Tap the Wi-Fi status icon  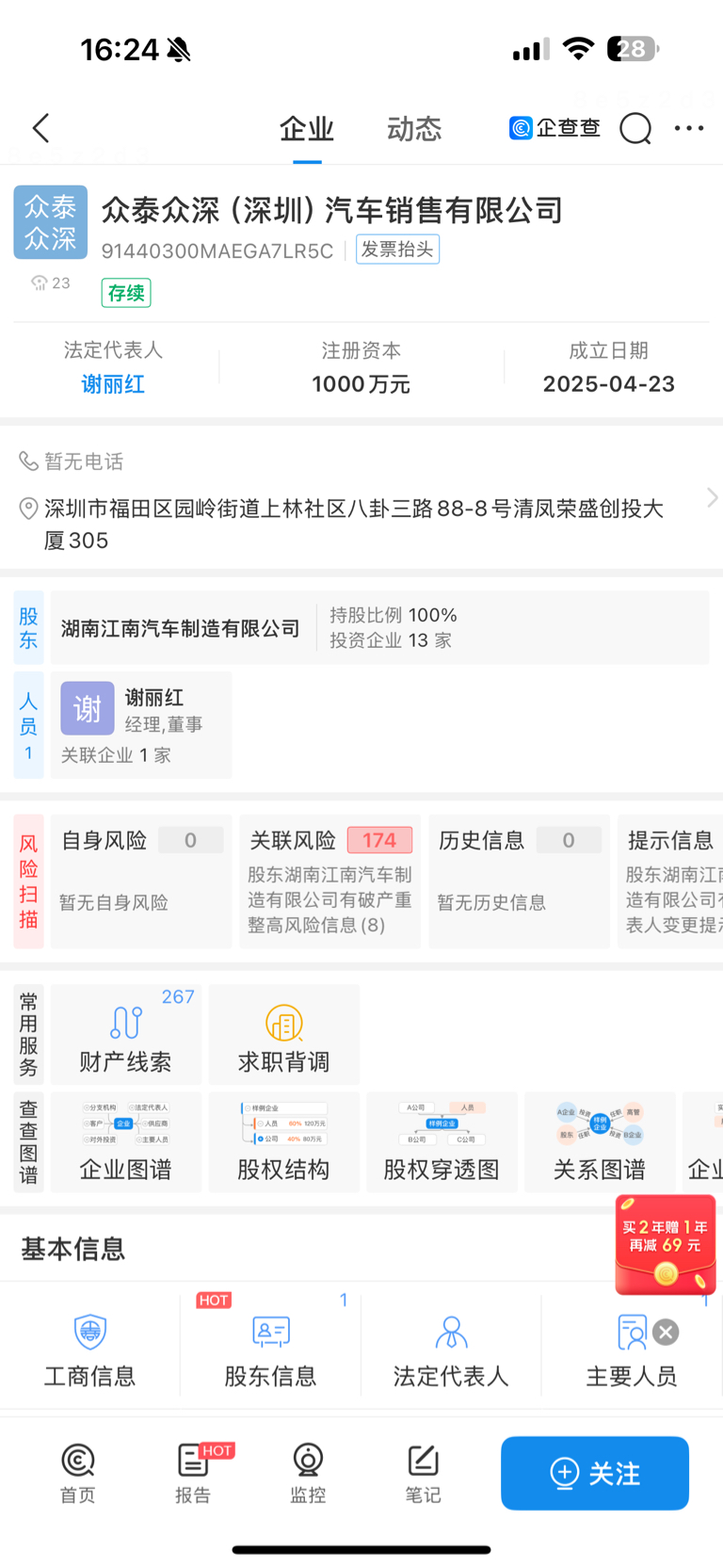578,49
